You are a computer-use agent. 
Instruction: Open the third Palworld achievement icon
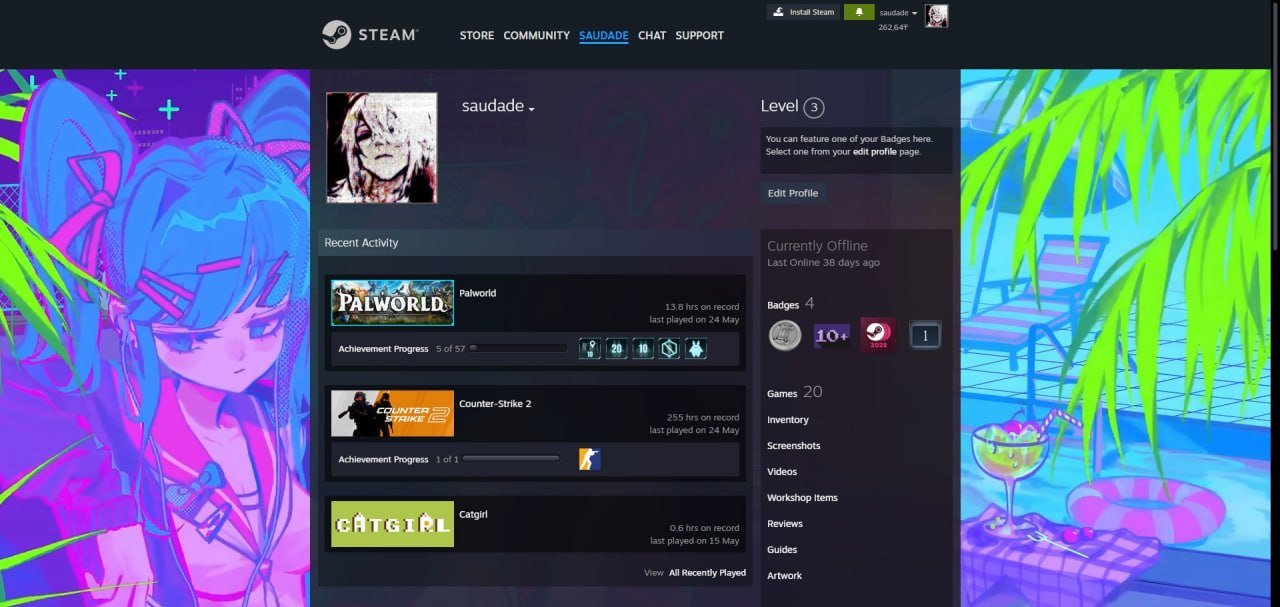pos(643,348)
